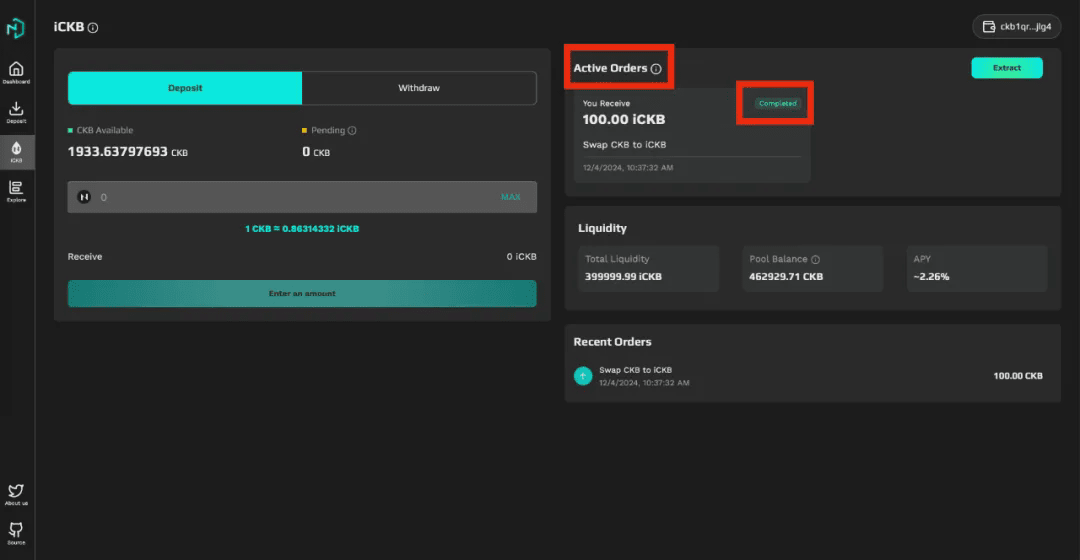Viewport: 1080px width, 560px height.
Task: Open the Dashboard page from sidebar
Action: click(x=16, y=72)
